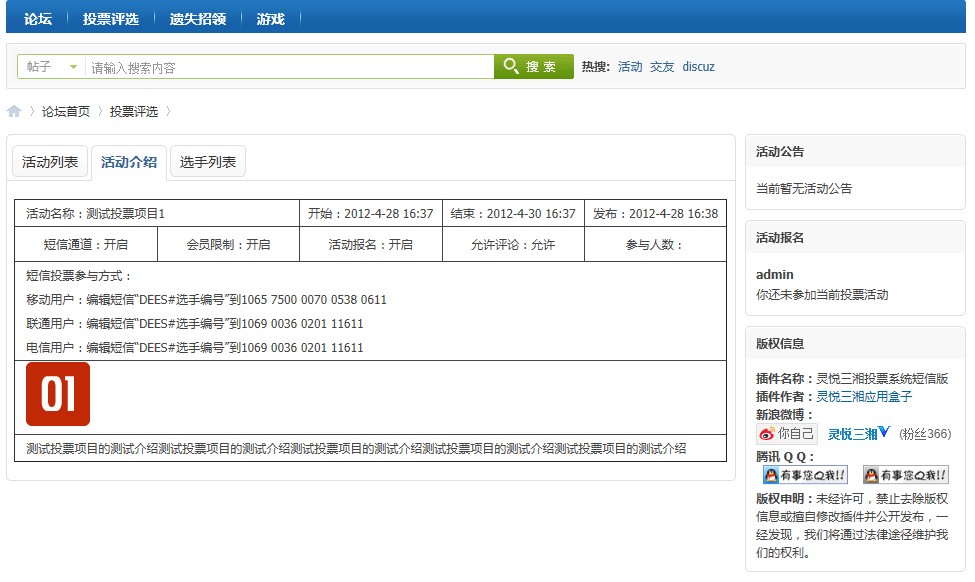Click the home icon in breadcrumb
The image size is (975, 582).
click(x=14, y=111)
